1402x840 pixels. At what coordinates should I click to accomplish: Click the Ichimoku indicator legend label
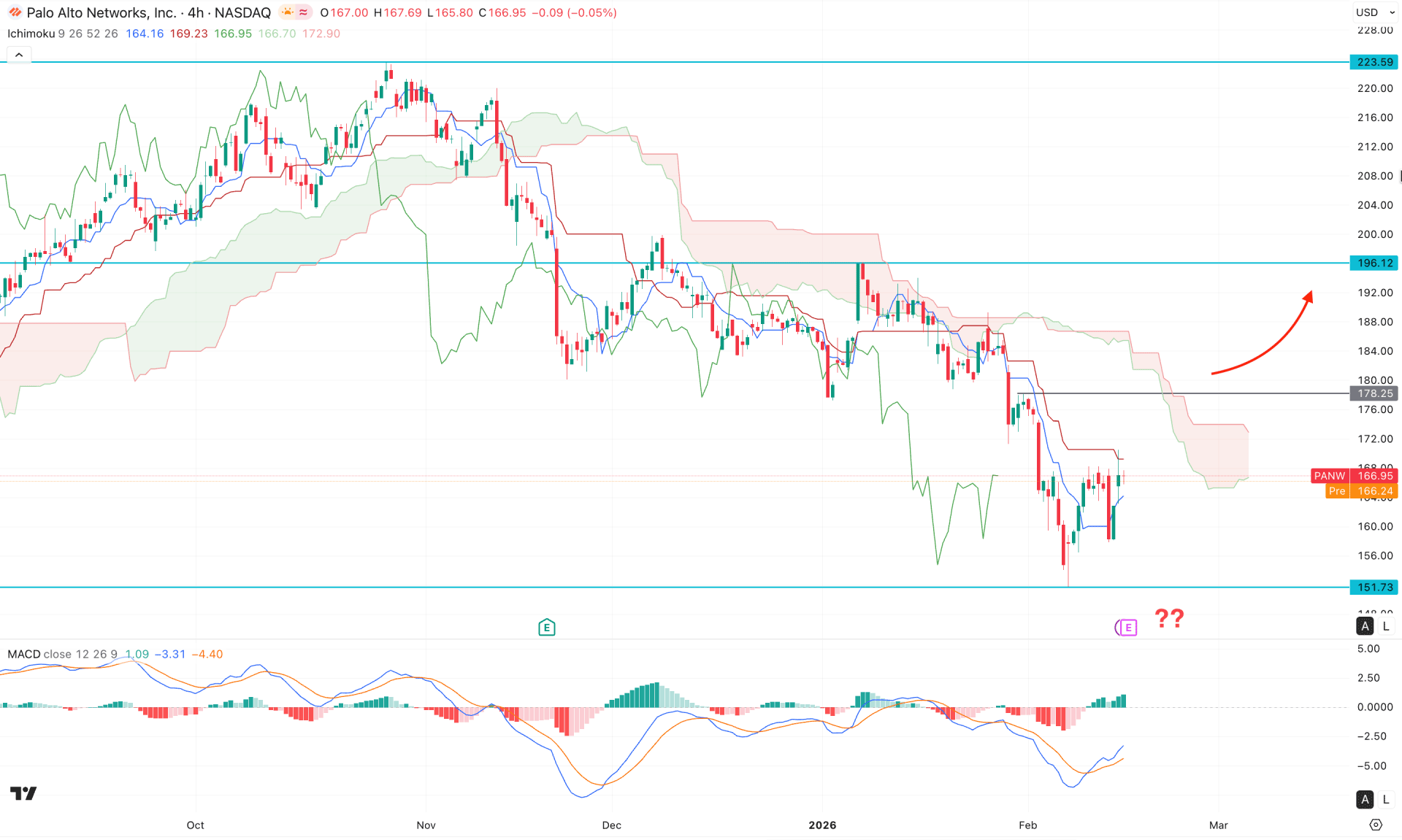pyautogui.click(x=30, y=34)
